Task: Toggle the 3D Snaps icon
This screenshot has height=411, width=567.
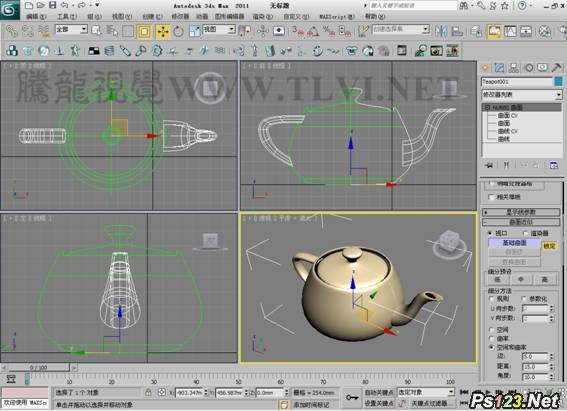Action: click(x=298, y=31)
